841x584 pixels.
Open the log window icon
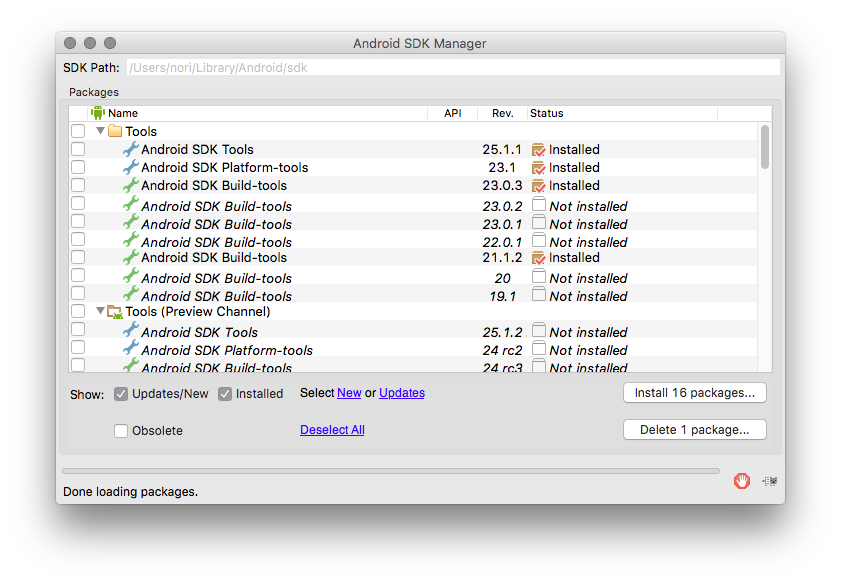coord(770,481)
